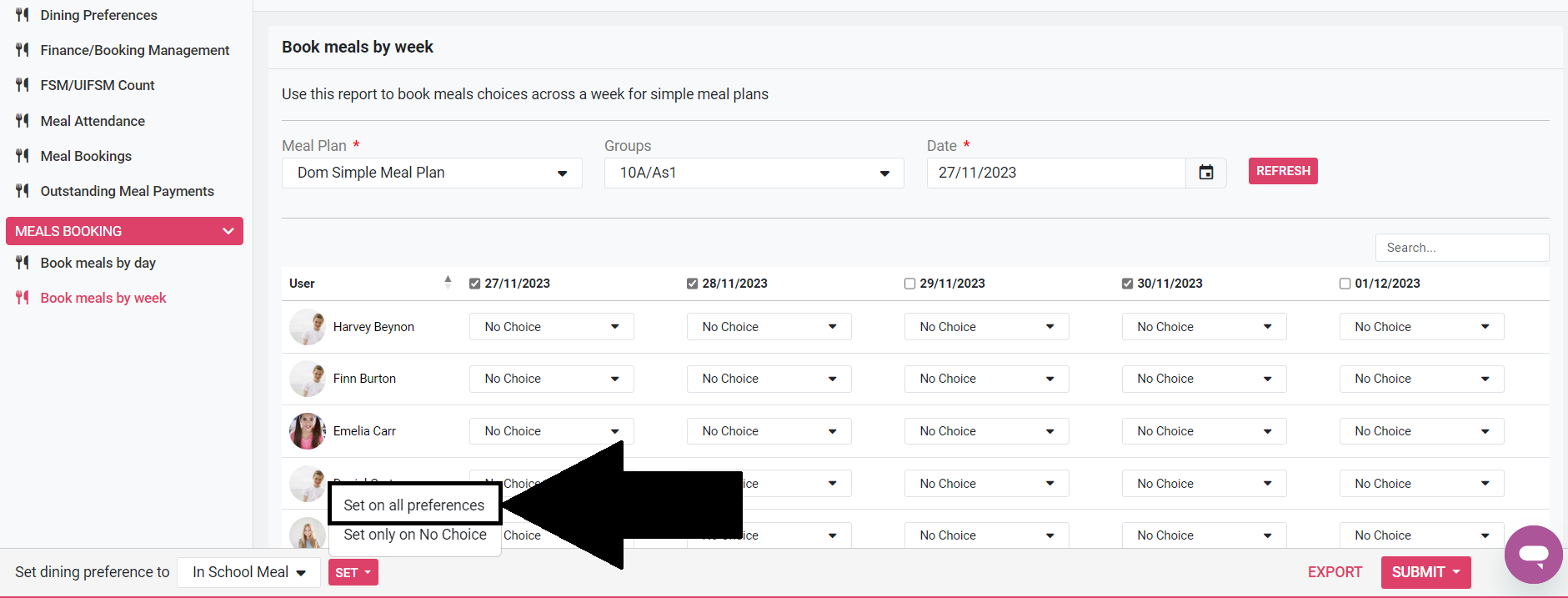Choose Set on all preferences option
This screenshot has width=1568, height=598.
pos(413,505)
